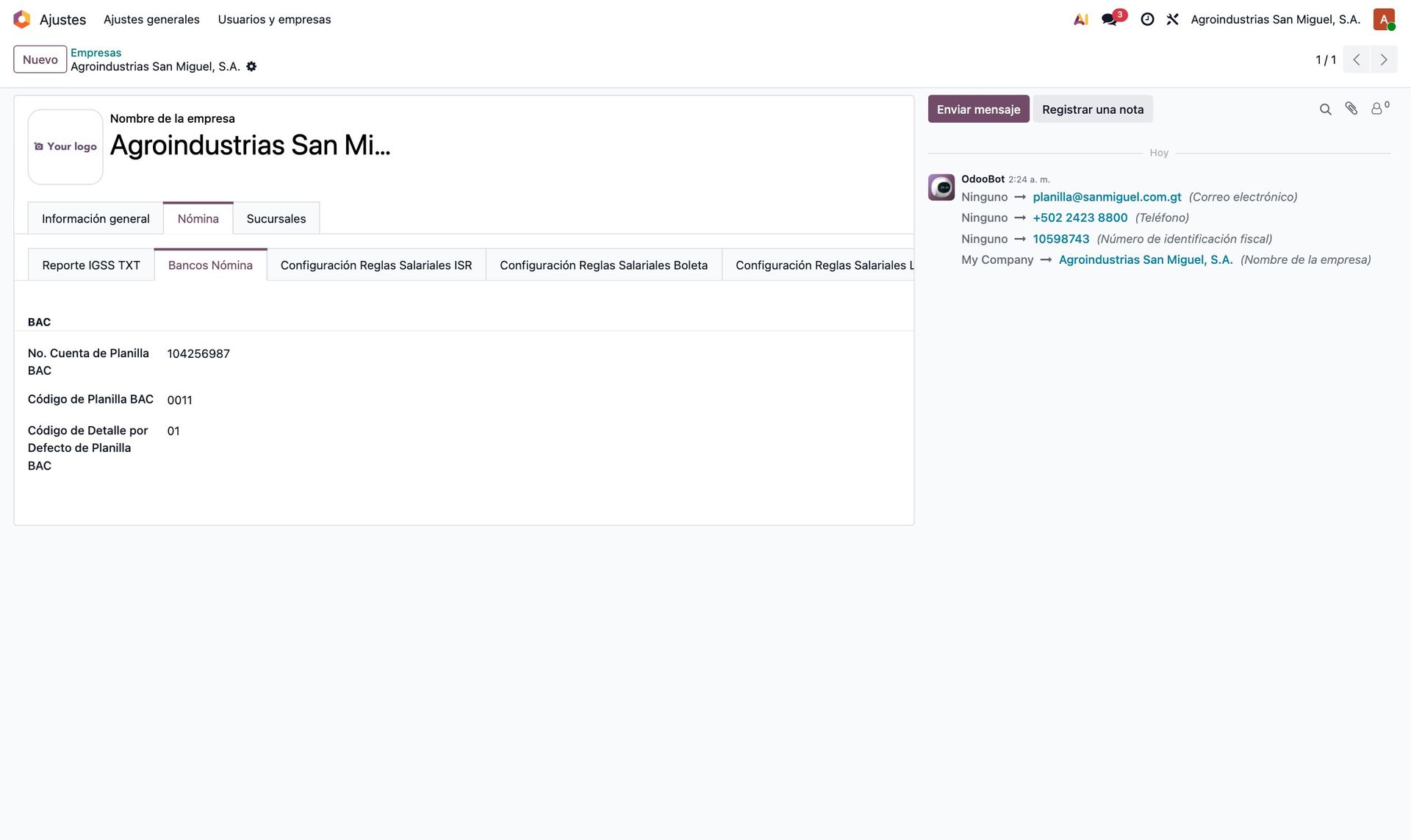Click the 1 / 1 record pager

click(x=1326, y=60)
